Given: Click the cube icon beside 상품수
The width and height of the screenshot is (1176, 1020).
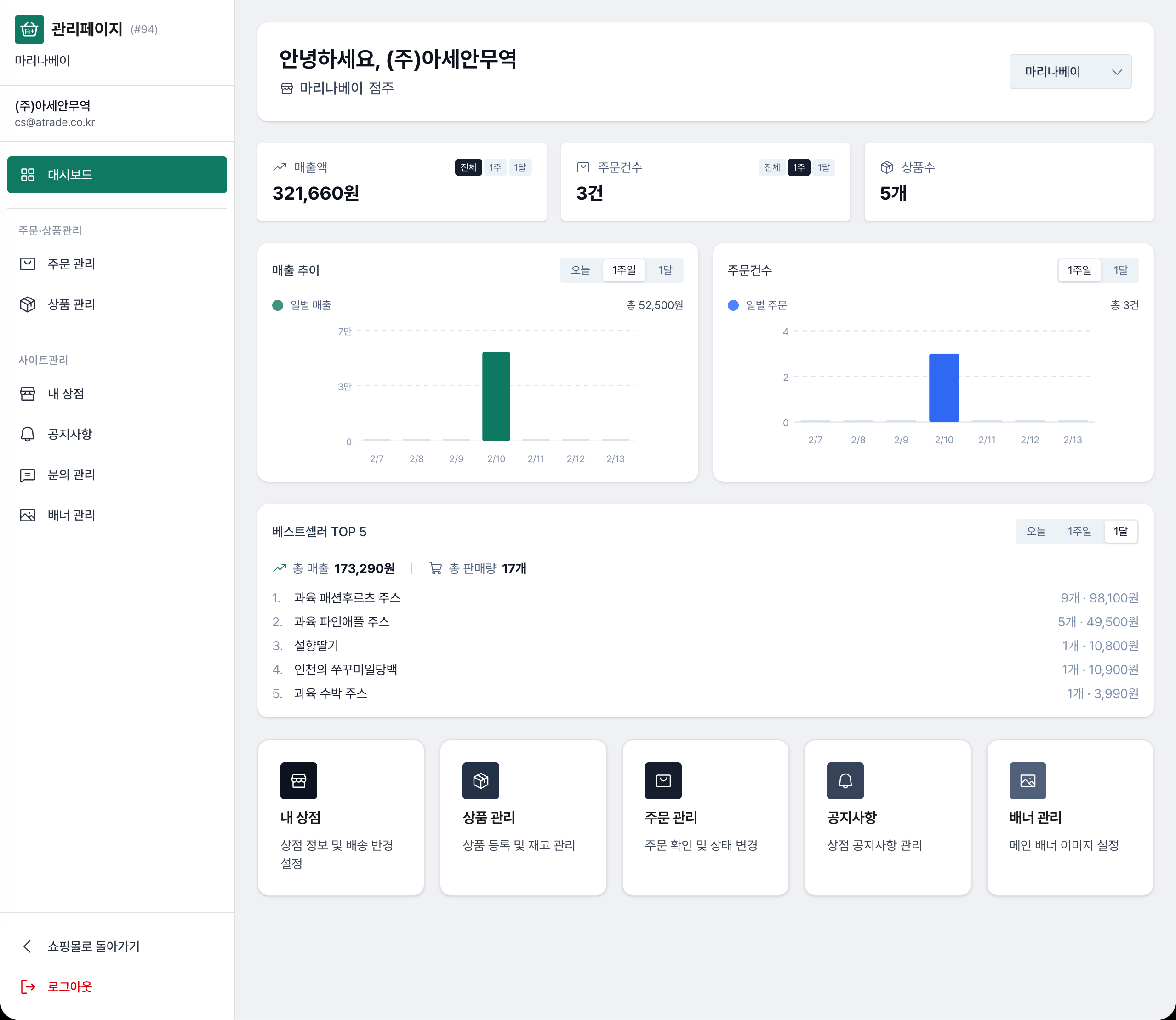Looking at the screenshot, I should pos(886,167).
